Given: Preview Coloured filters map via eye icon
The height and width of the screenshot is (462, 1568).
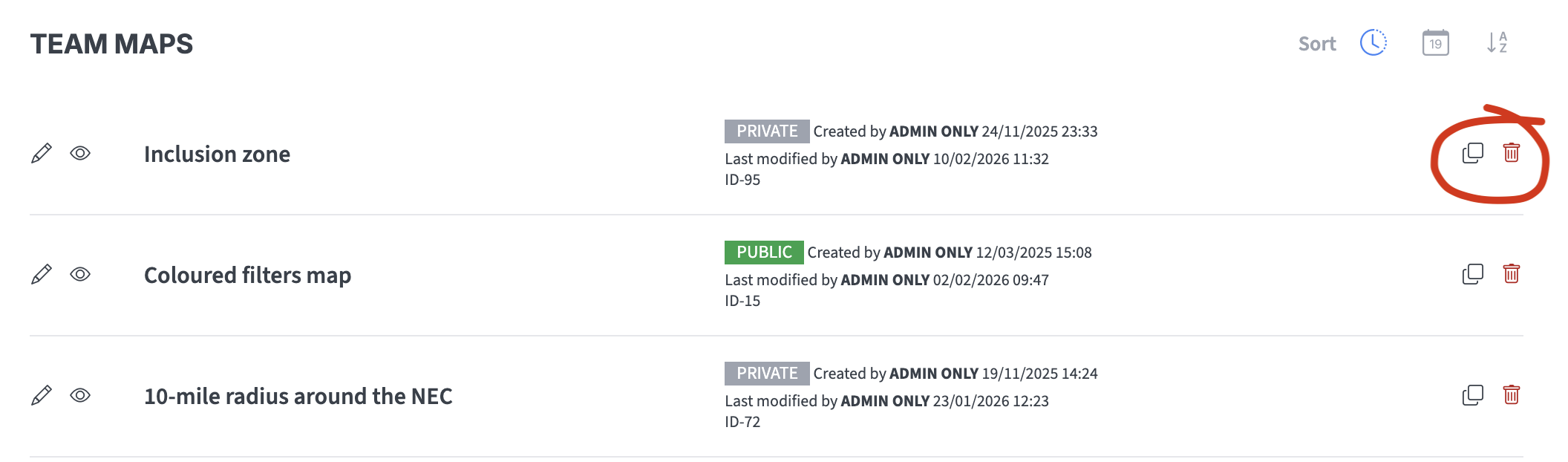Looking at the screenshot, I should (x=80, y=274).
